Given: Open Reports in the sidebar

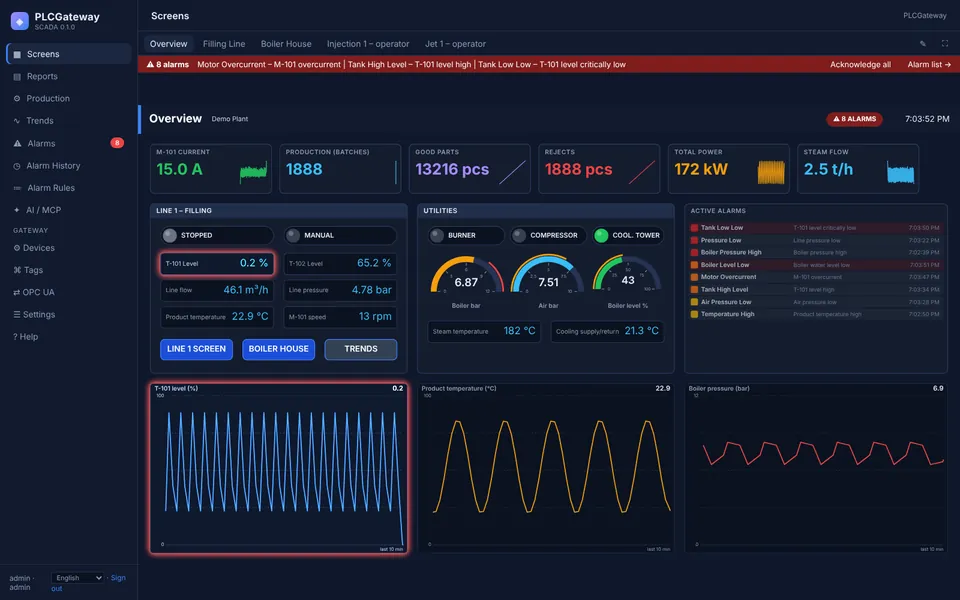Looking at the screenshot, I should click(69, 77).
